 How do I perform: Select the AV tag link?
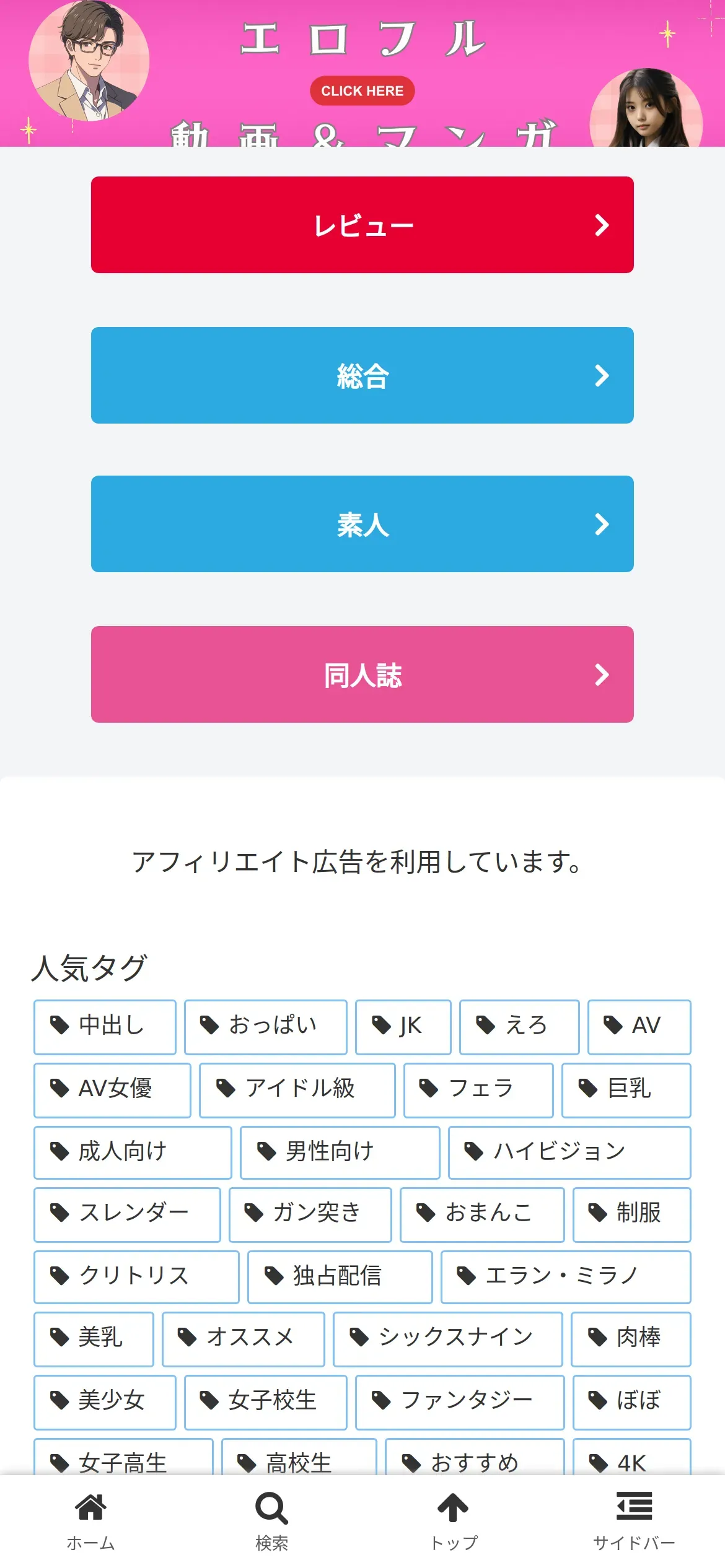pos(639,1027)
